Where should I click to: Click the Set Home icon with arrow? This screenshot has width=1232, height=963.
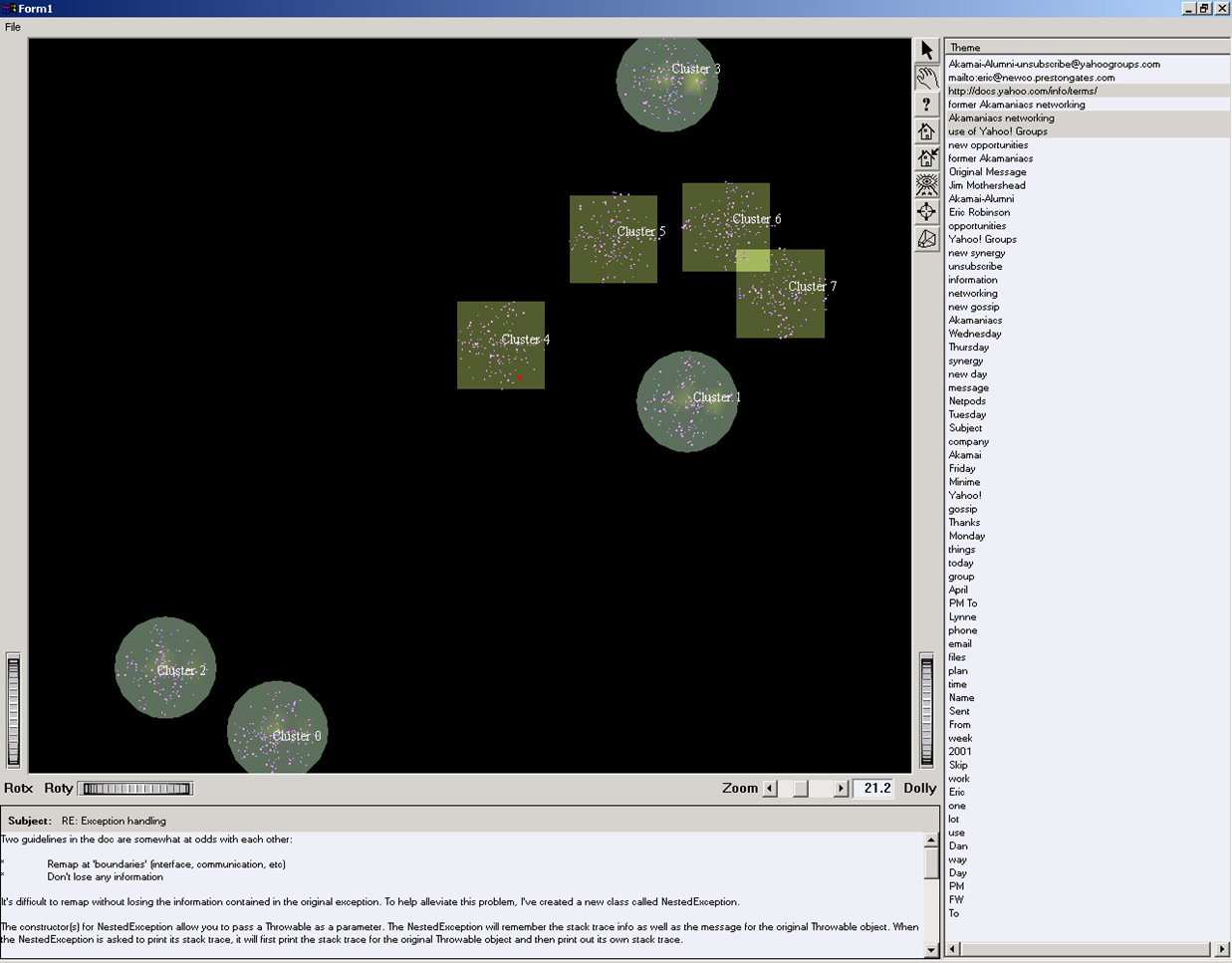pos(926,158)
